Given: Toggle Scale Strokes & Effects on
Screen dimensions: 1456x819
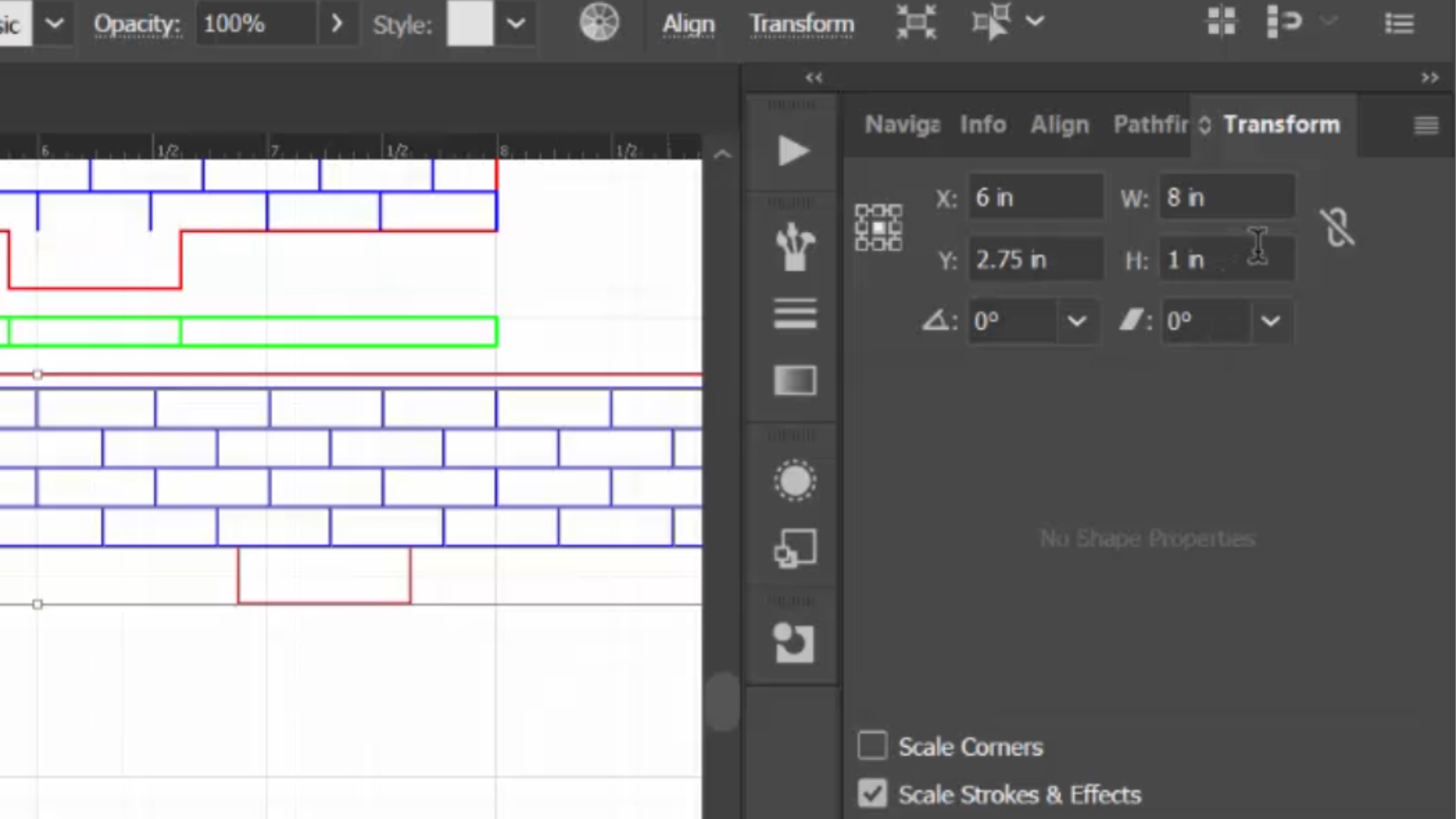Looking at the screenshot, I should click(x=870, y=793).
